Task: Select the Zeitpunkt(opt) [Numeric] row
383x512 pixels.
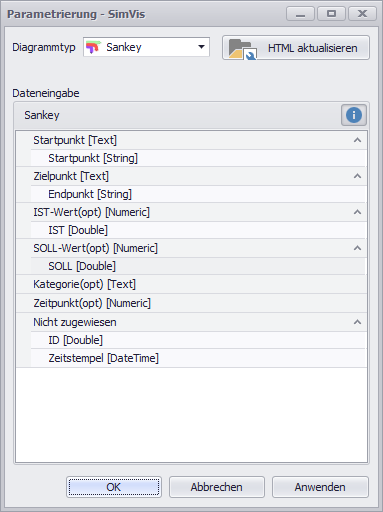Action: coord(192,303)
